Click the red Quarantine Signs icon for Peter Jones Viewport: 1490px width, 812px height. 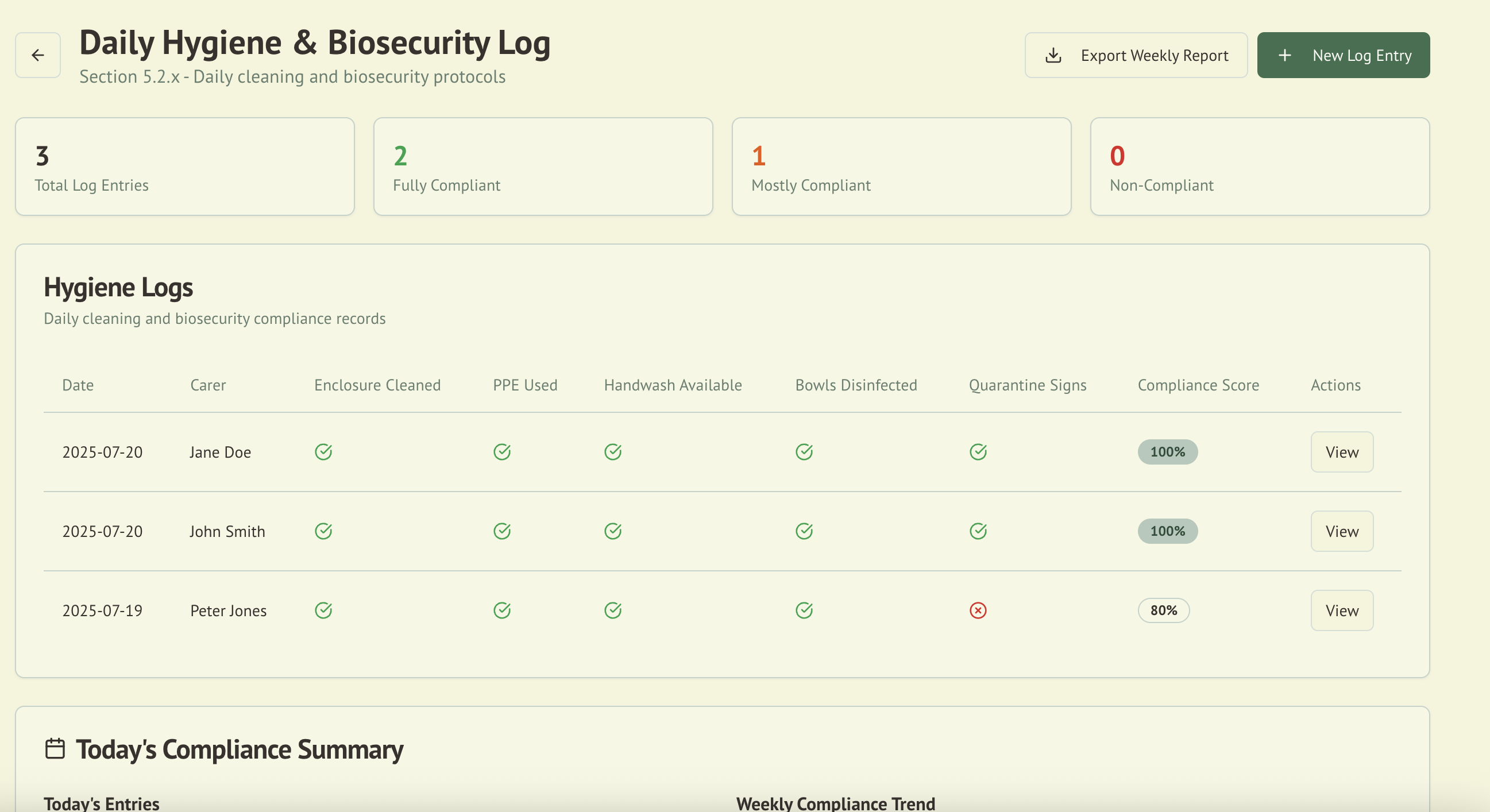pos(978,610)
